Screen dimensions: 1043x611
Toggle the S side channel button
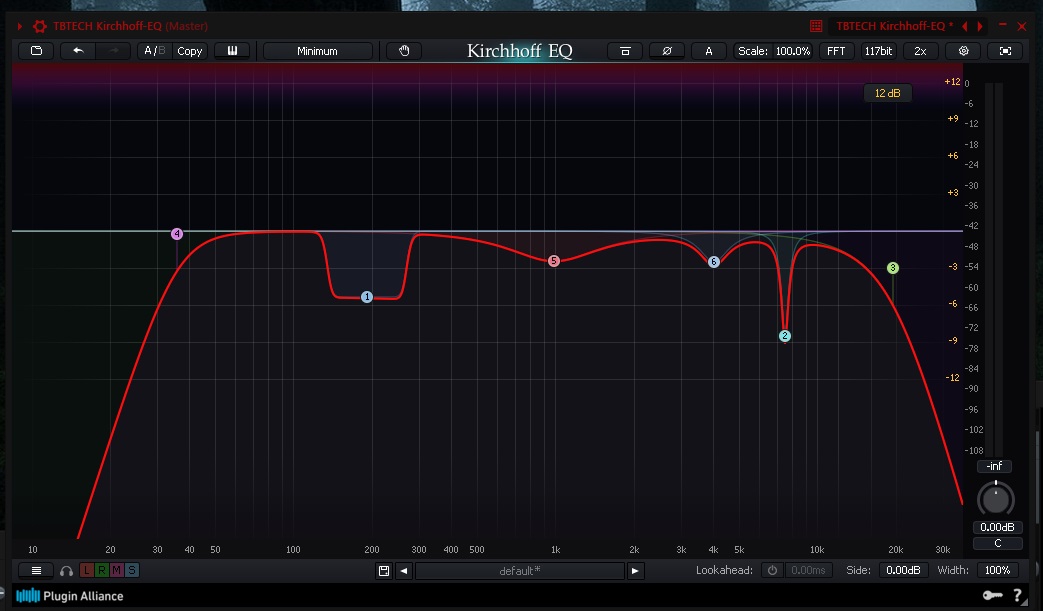(x=132, y=570)
